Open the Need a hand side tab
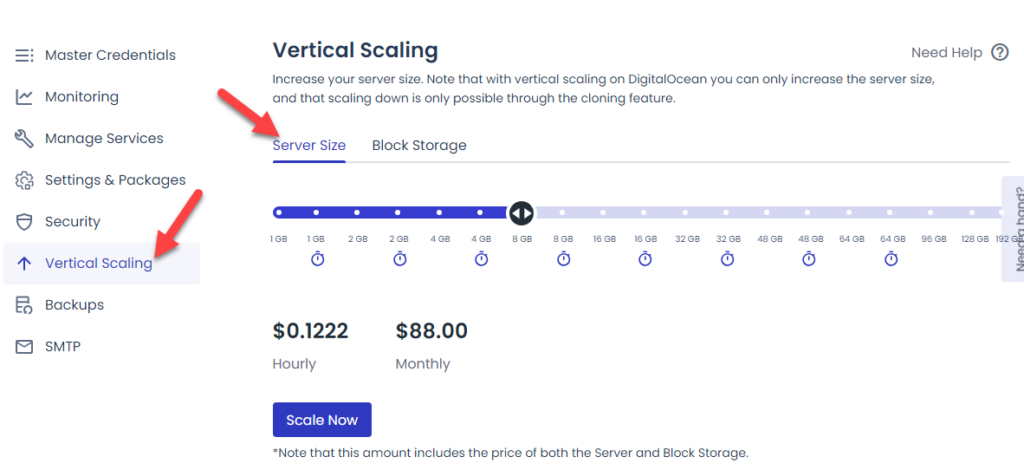Viewport: 1024px width, 470px height. [x=1013, y=228]
